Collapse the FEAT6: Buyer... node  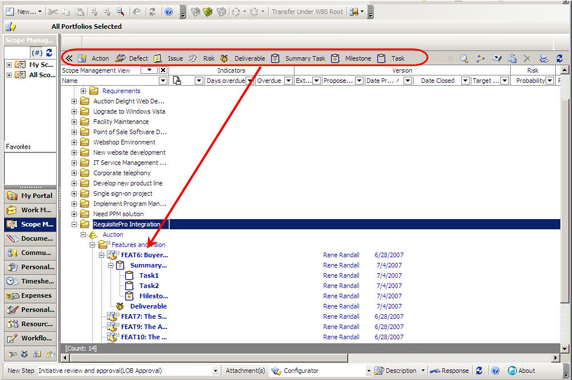(x=101, y=255)
